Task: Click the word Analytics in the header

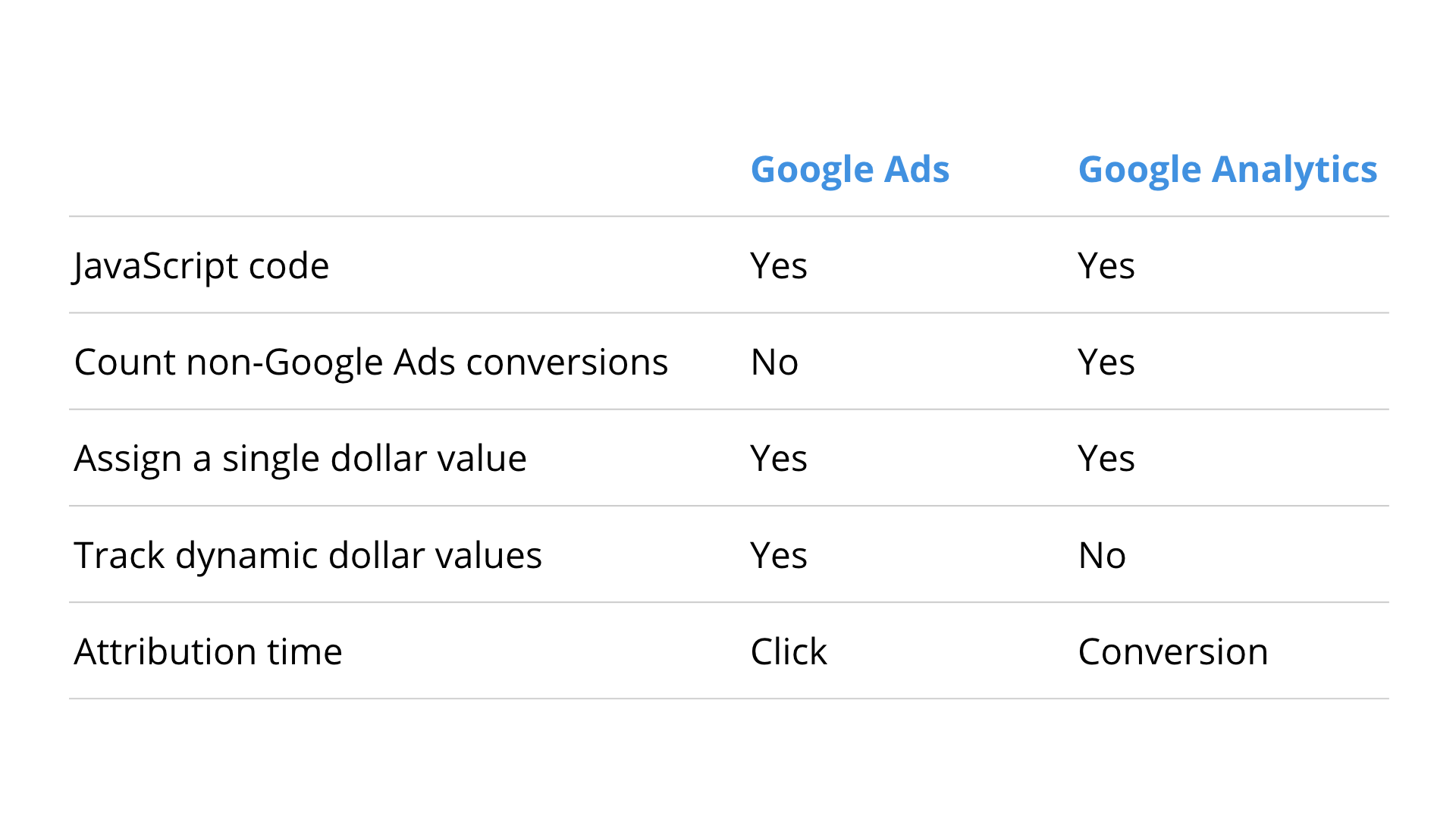Action: tap(1294, 171)
